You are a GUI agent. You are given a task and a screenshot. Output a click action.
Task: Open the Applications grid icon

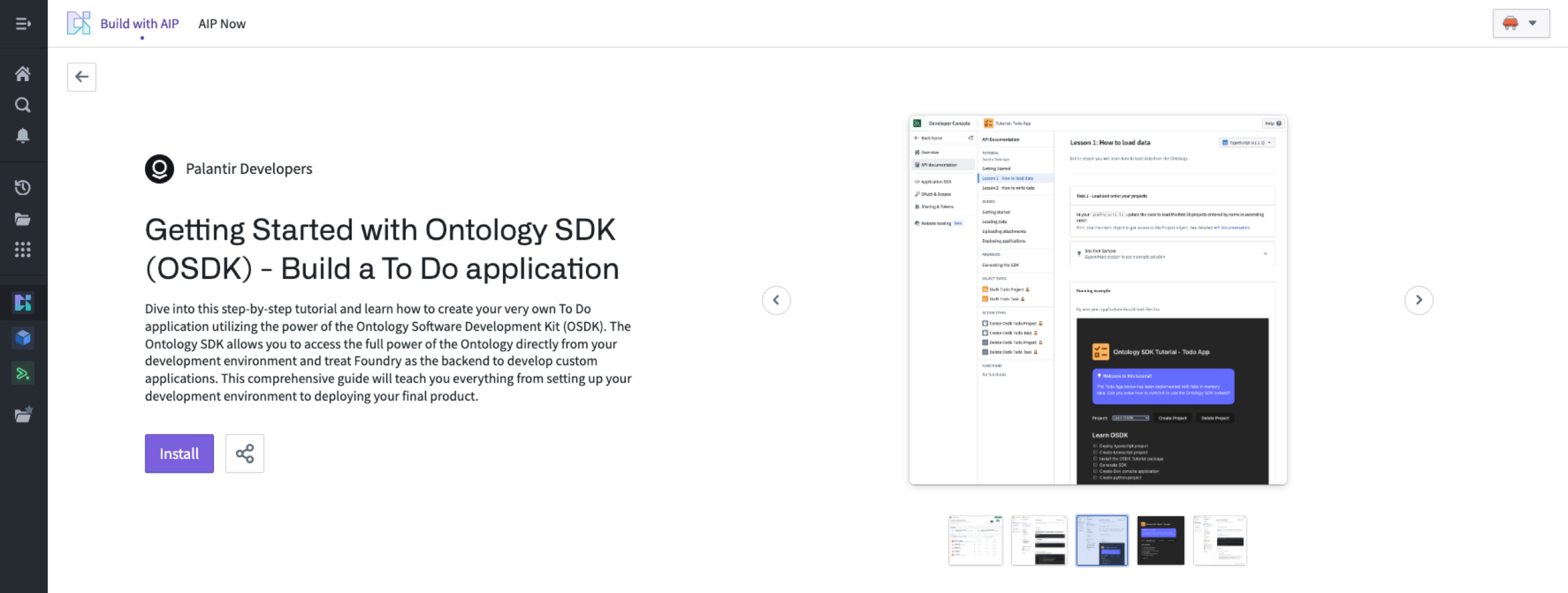tap(23, 249)
